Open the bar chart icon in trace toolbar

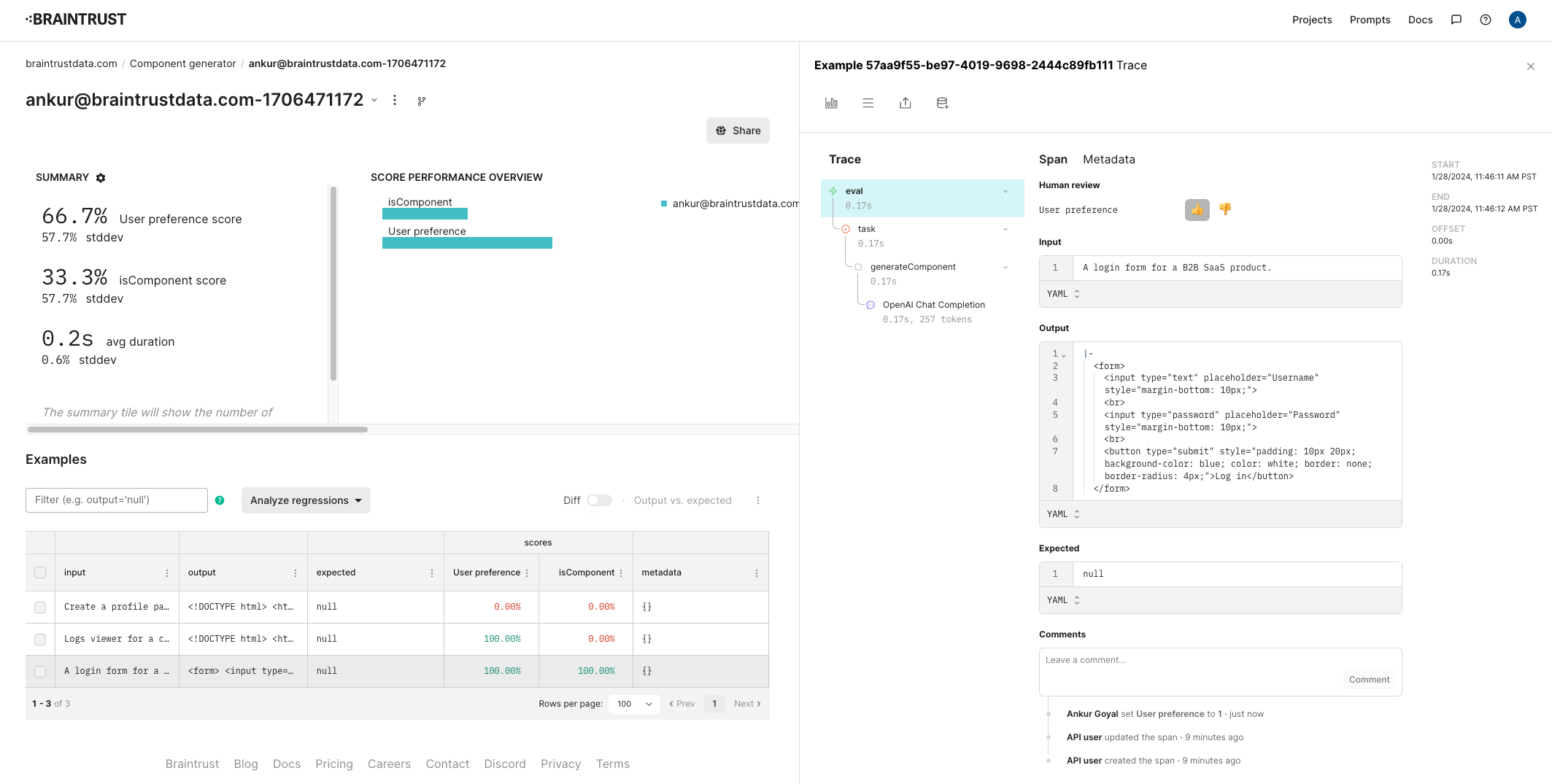click(831, 103)
